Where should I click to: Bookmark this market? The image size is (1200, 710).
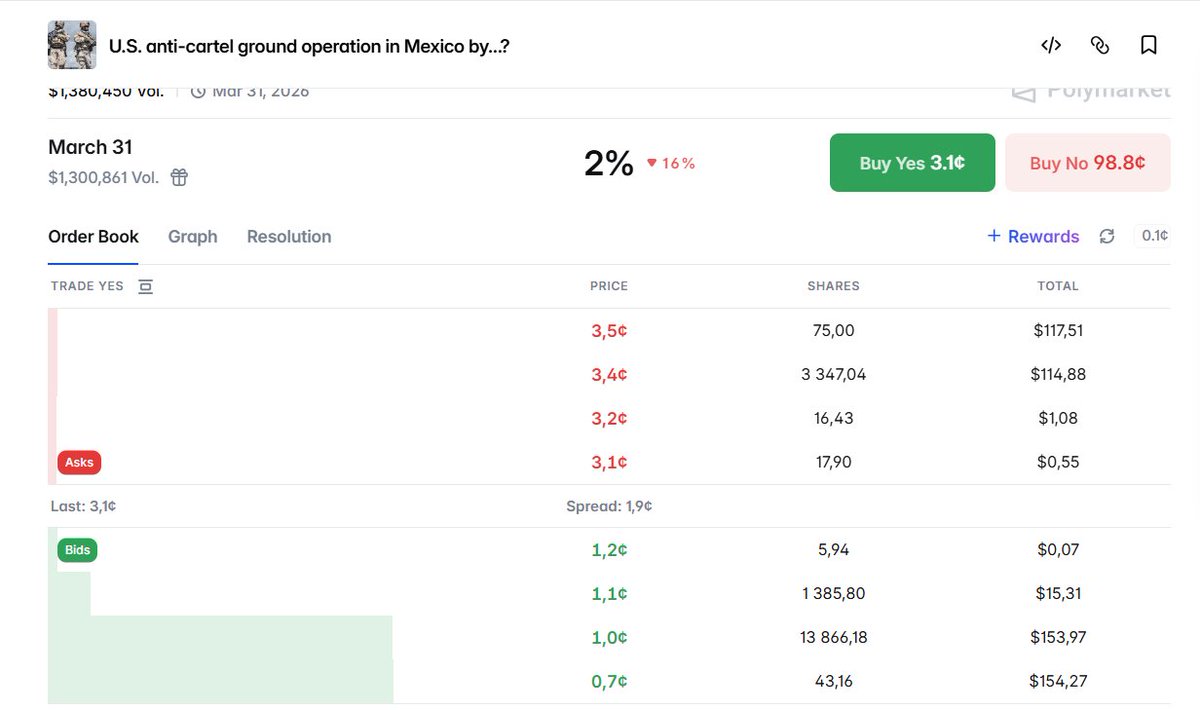(x=1149, y=45)
